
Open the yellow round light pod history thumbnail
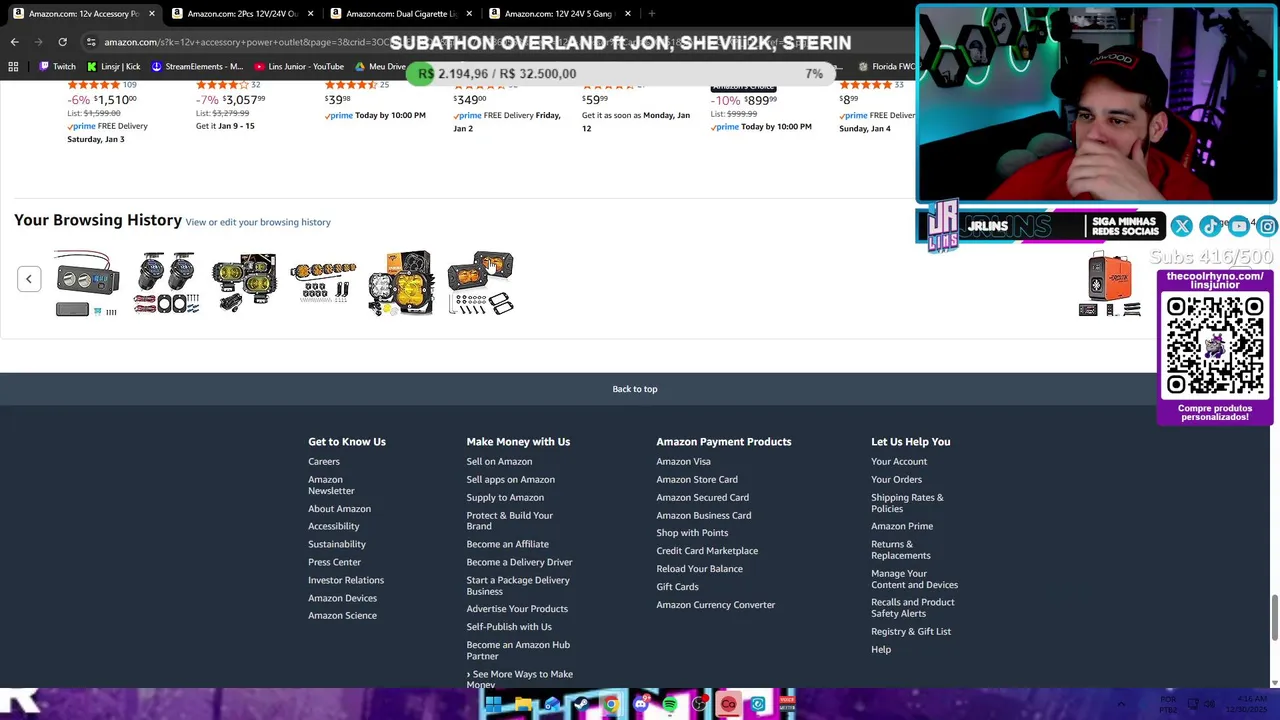pos(401,284)
